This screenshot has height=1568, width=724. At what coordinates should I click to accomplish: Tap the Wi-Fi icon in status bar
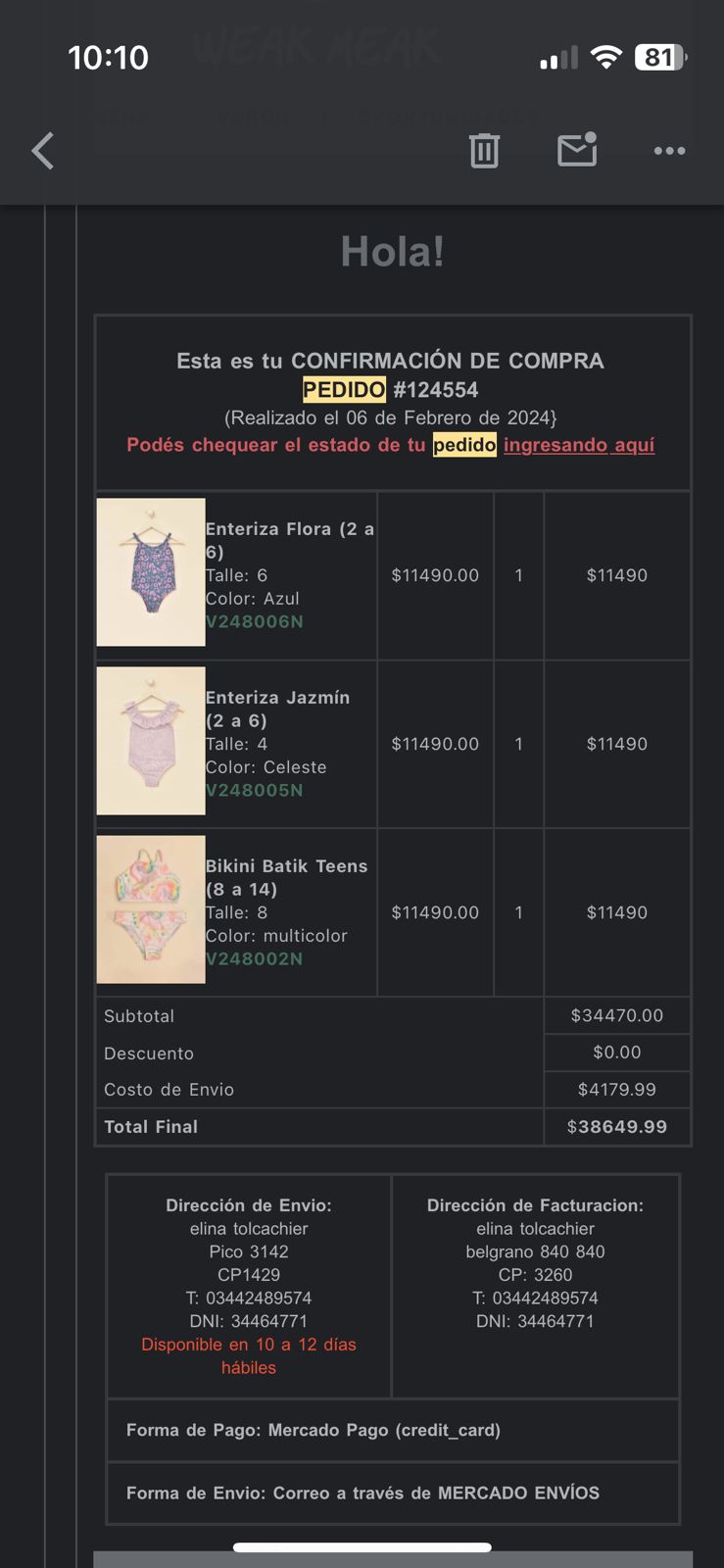coord(606,58)
